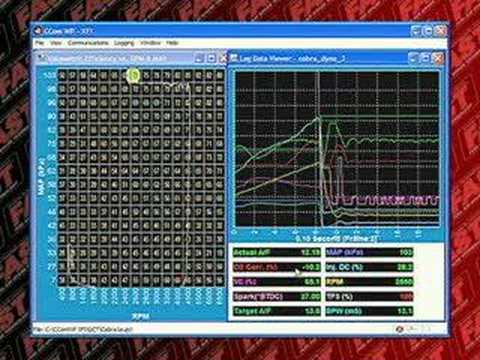Open the File menu
The image size is (480, 360).
[x=40, y=43]
